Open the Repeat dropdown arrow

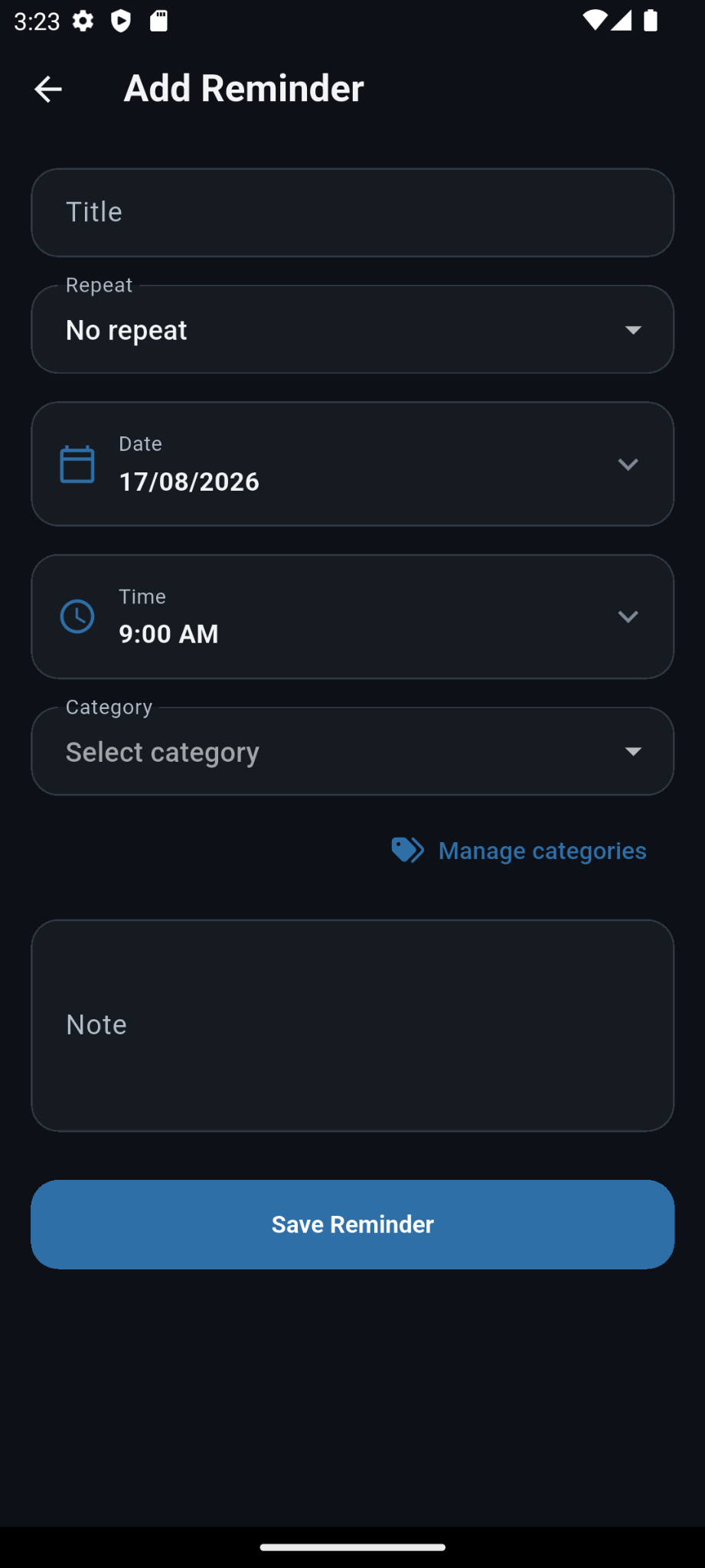633,330
